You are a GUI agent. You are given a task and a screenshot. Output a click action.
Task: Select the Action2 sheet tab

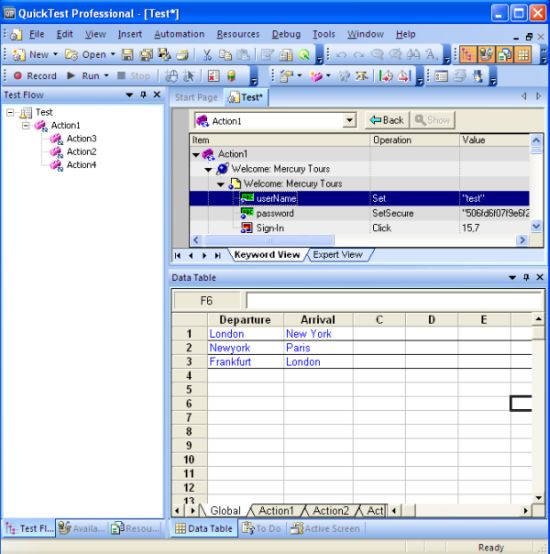(331, 511)
